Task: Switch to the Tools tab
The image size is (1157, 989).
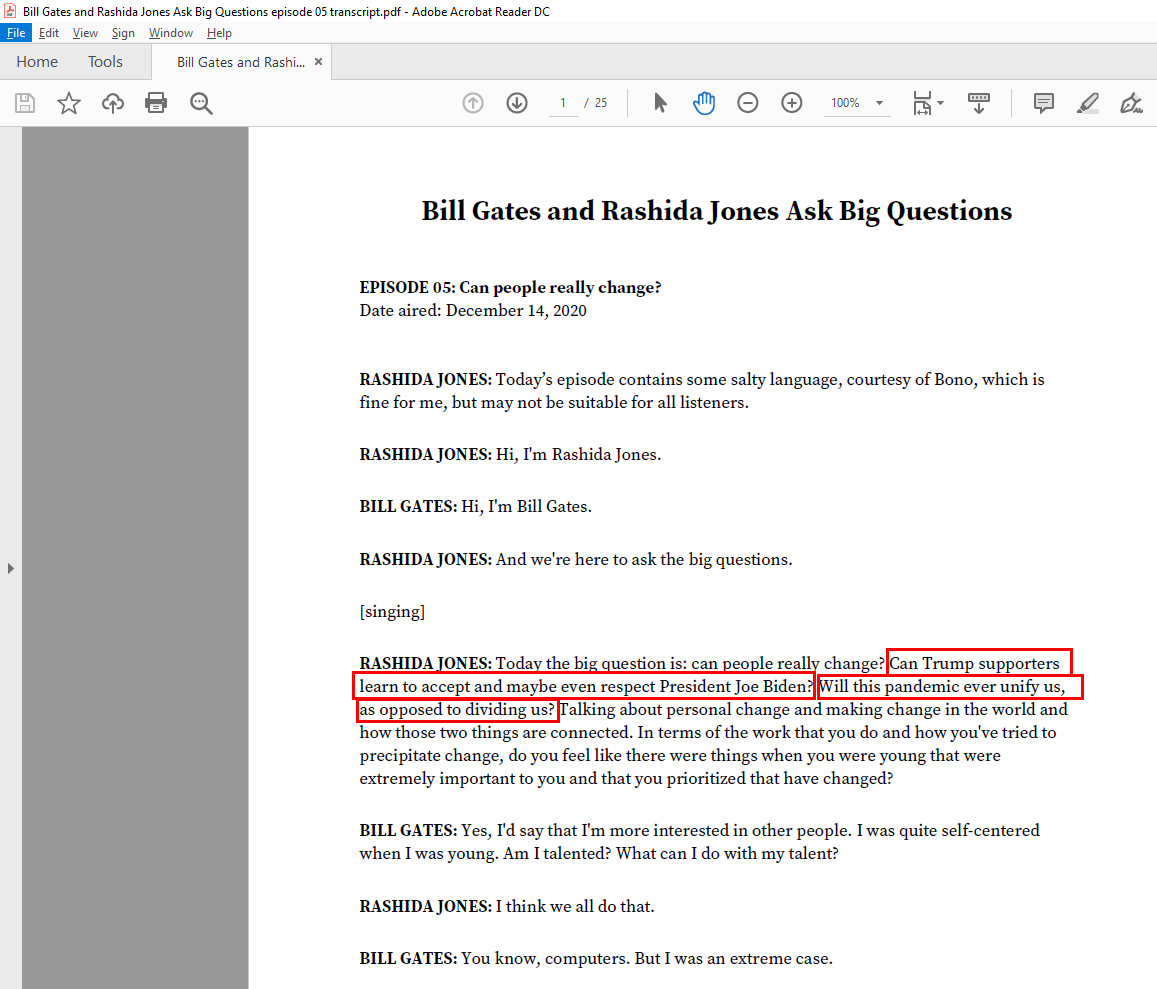Action: (106, 62)
